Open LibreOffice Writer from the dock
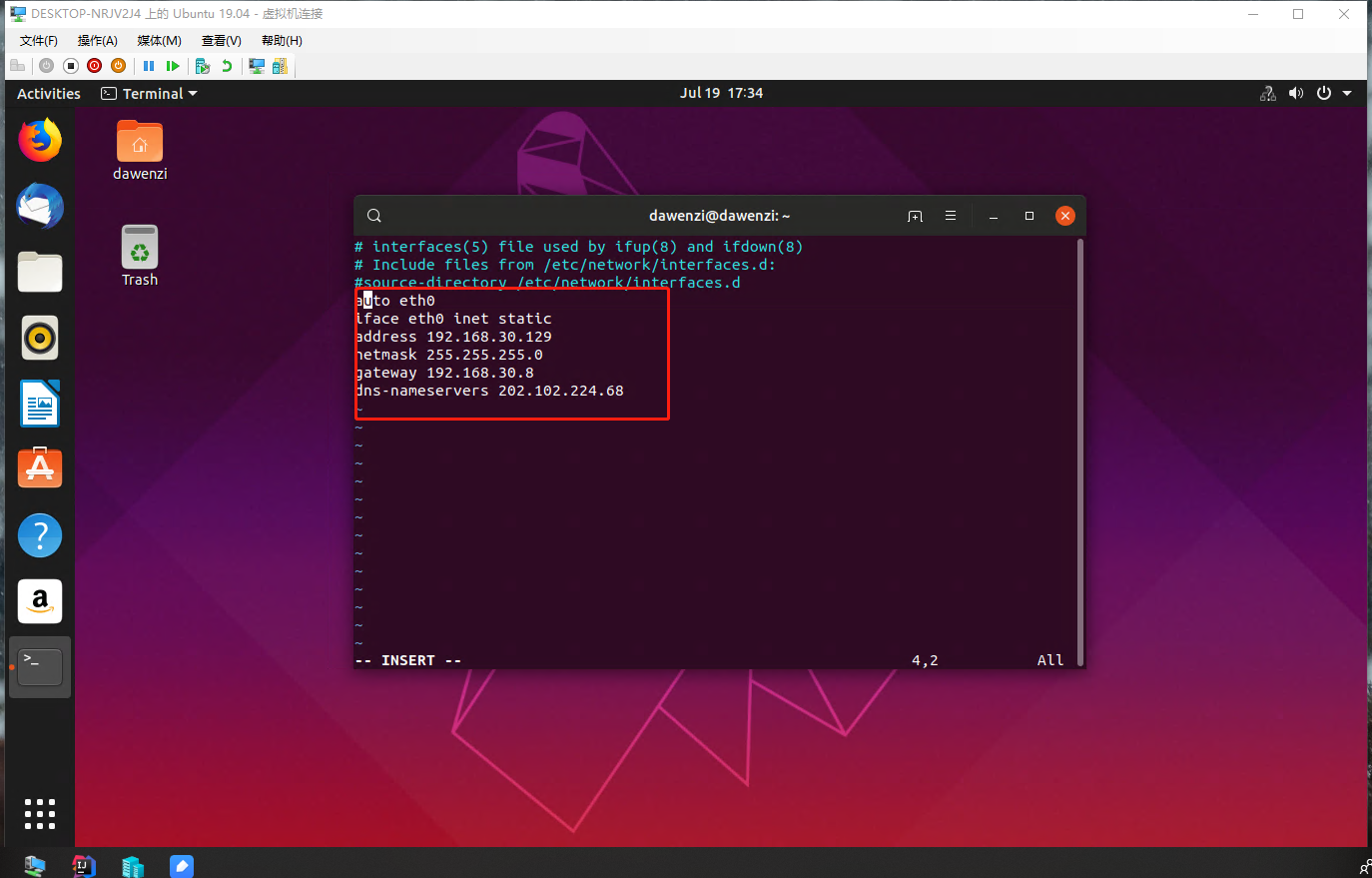The height and width of the screenshot is (878, 1372). (40, 404)
